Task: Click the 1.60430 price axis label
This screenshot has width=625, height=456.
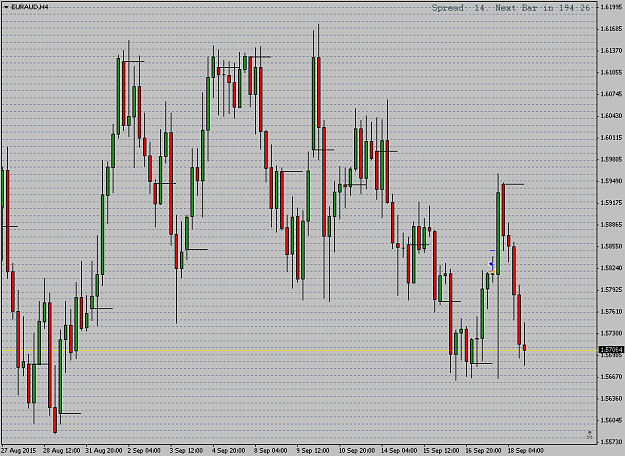Action: click(611, 116)
